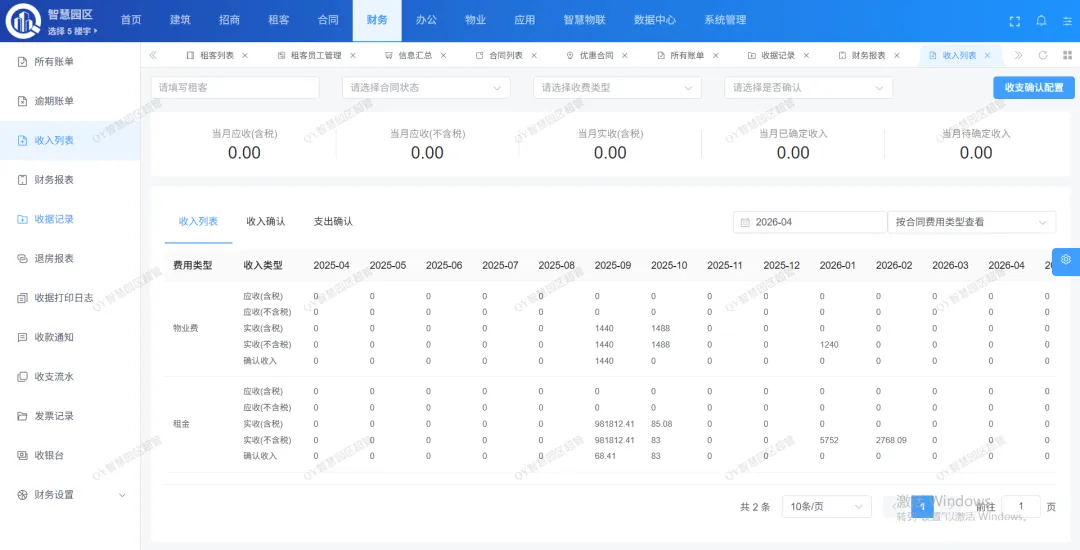Image resolution: width=1080 pixels, height=550 pixels.
Task: Open the tab grid menu icon
Action: click(x=1068, y=55)
